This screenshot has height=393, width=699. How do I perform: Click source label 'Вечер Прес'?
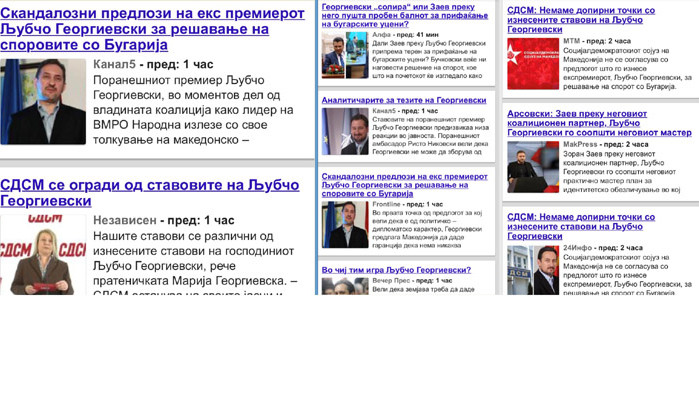[391, 280]
